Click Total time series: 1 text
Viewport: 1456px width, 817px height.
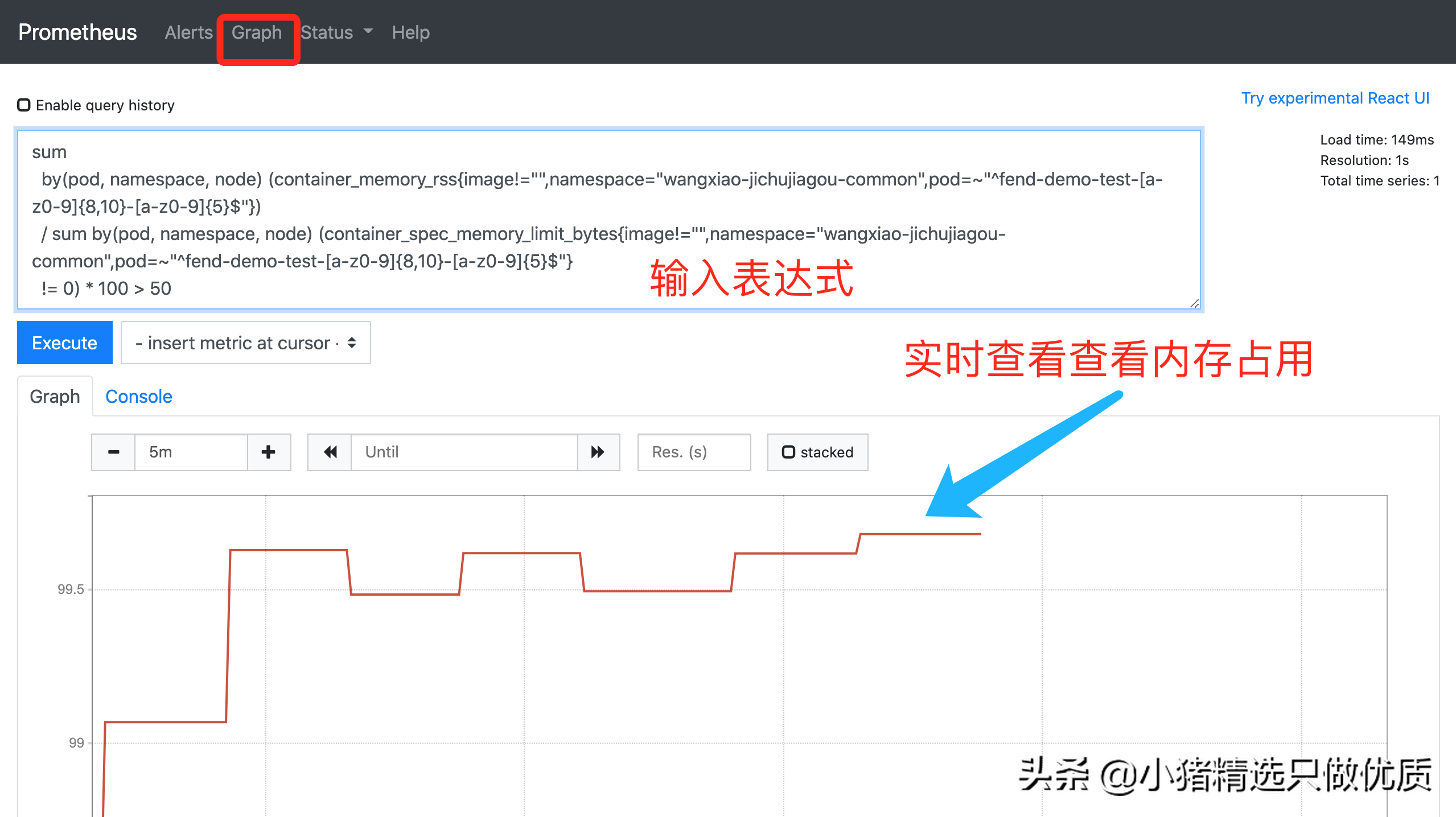click(x=1380, y=181)
